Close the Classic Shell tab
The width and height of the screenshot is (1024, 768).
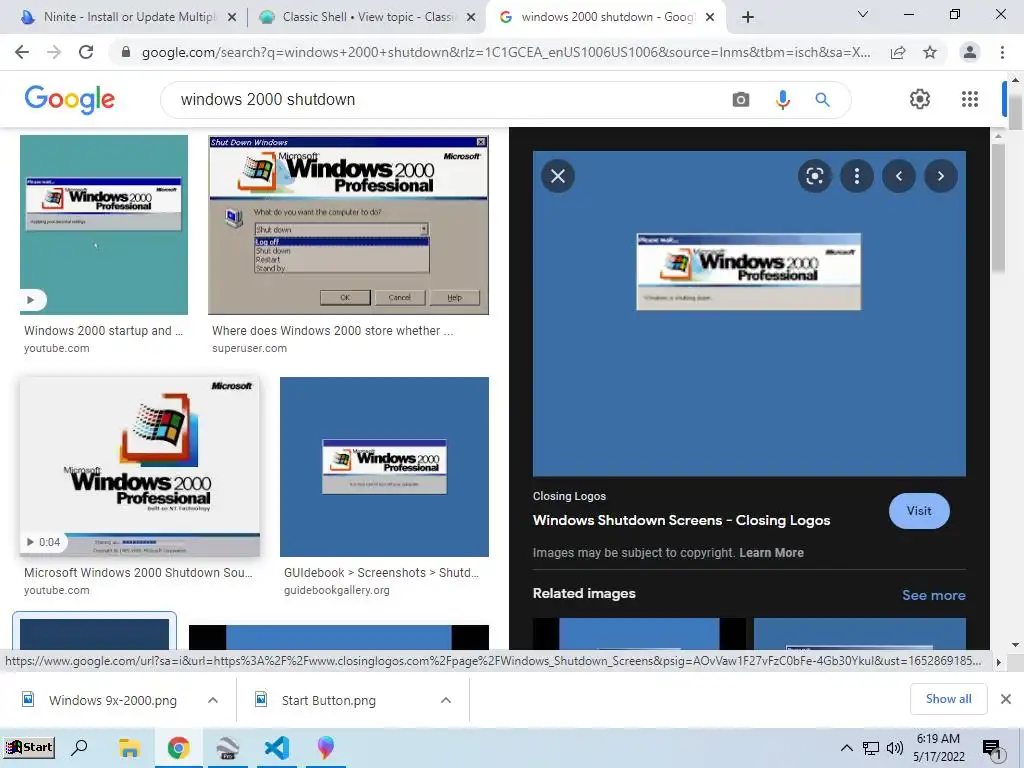[471, 17]
